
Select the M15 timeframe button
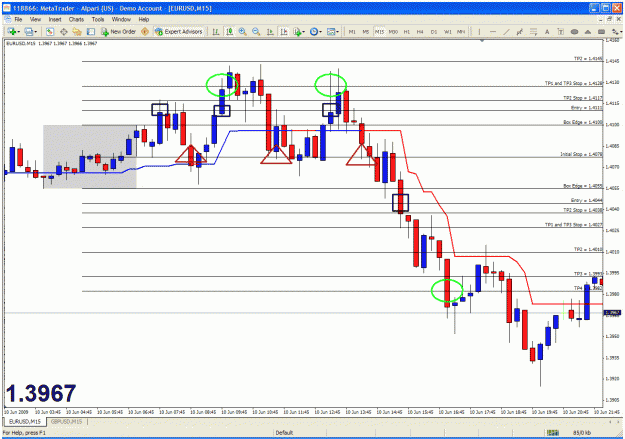point(379,31)
